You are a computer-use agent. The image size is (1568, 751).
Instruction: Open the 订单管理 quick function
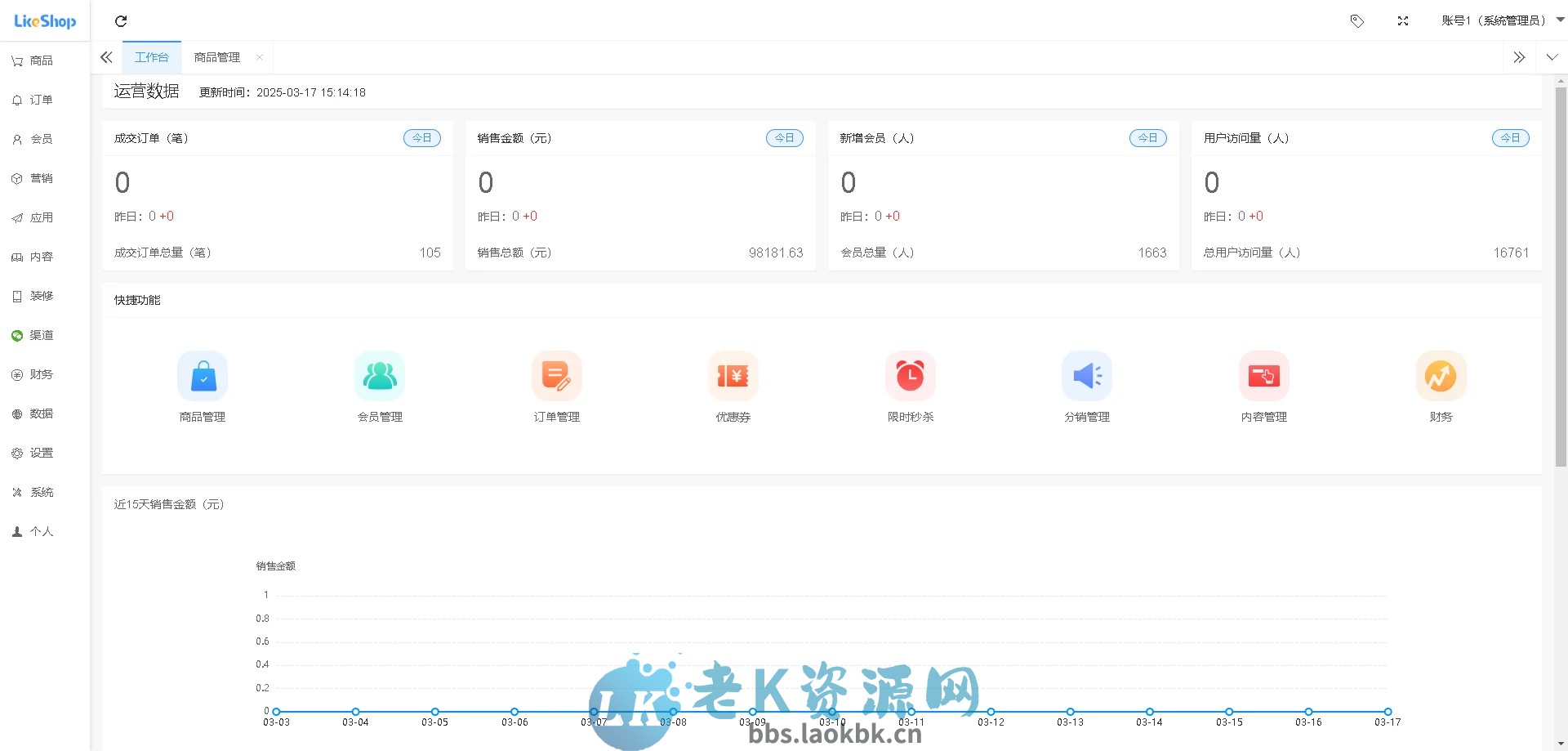click(556, 376)
